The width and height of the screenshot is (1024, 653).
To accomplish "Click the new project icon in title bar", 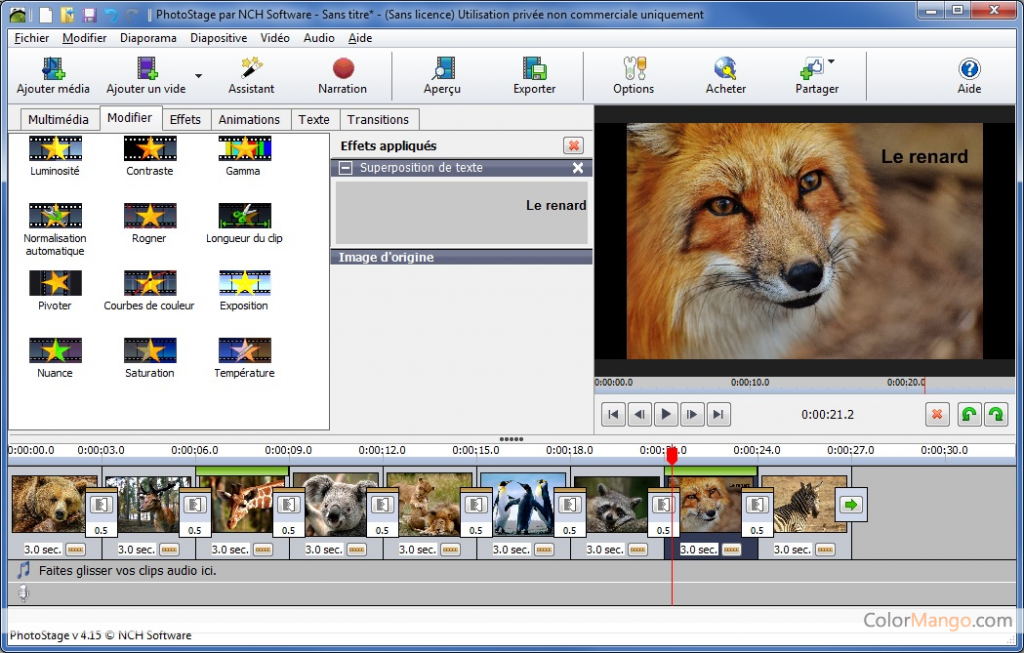I will click(45, 14).
